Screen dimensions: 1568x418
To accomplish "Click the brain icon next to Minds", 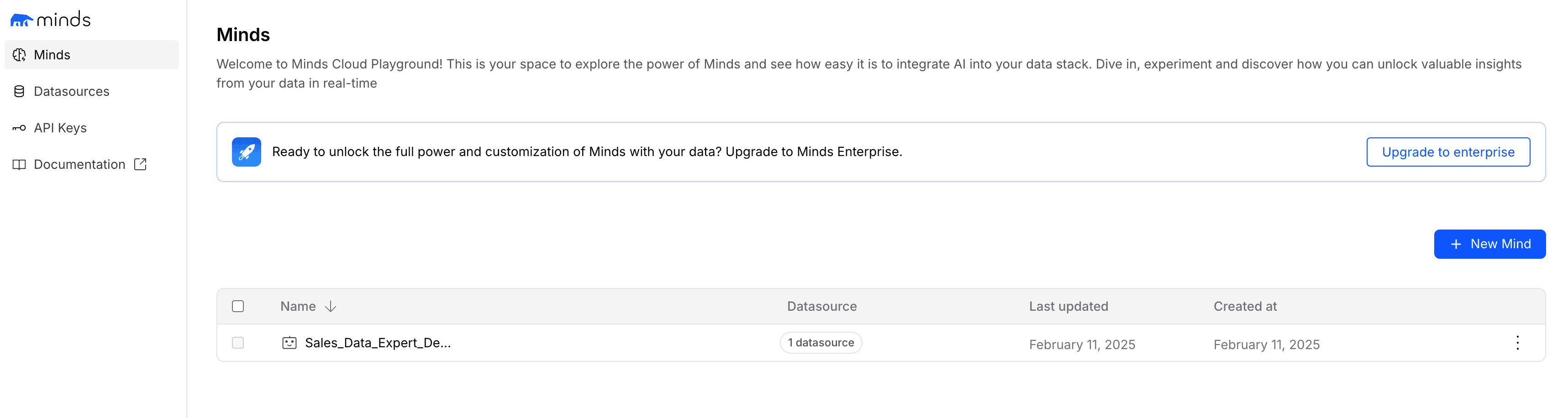I will click(x=20, y=55).
